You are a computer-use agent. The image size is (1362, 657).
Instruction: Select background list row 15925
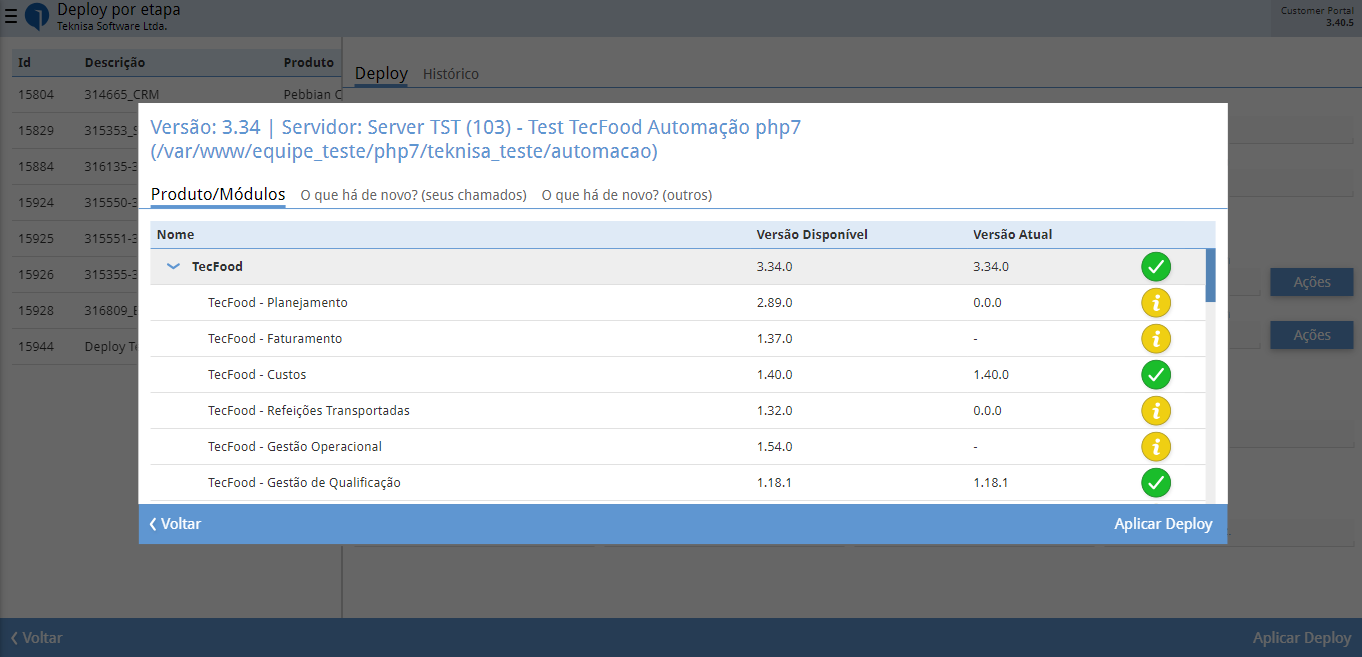pyautogui.click(x=75, y=239)
